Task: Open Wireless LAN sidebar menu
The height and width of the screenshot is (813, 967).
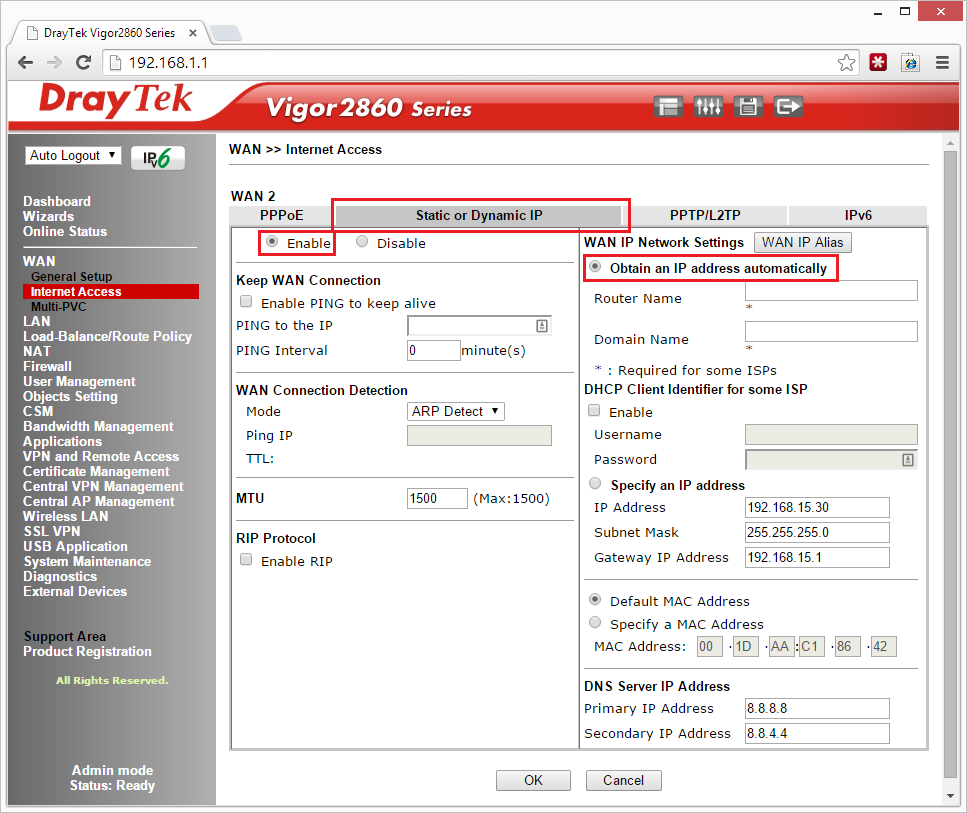Action: point(65,516)
